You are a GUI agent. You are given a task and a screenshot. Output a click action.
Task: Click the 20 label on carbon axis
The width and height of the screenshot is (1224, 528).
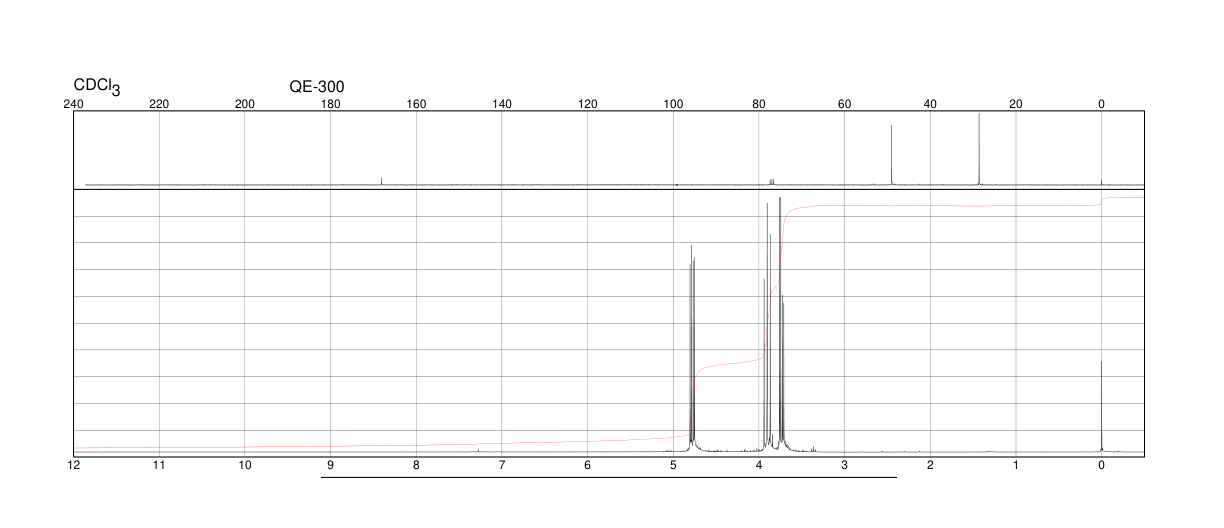[x=1016, y=104]
